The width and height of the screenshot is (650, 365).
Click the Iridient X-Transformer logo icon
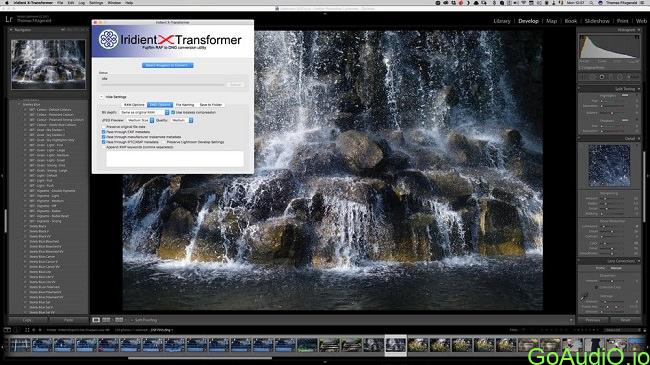pos(109,39)
